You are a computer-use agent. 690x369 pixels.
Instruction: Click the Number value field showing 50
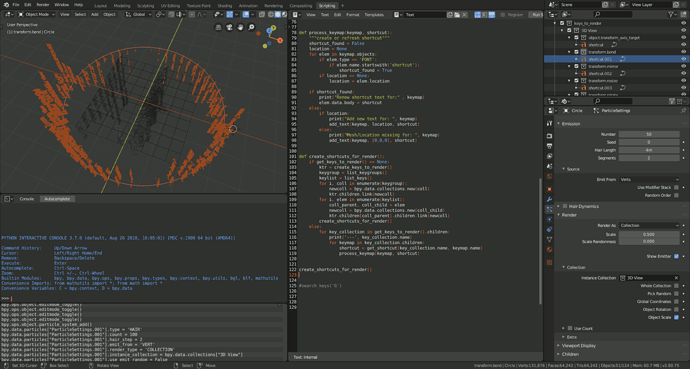click(x=649, y=134)
